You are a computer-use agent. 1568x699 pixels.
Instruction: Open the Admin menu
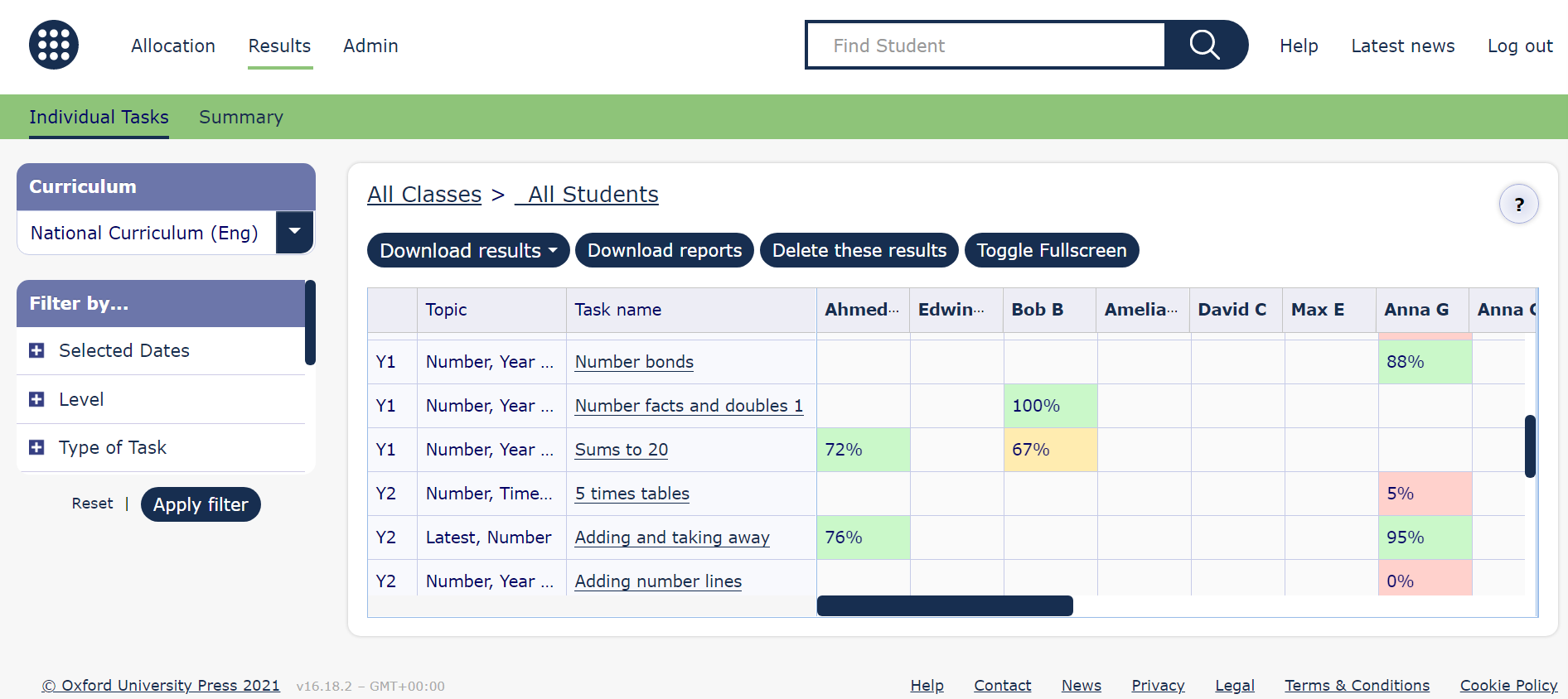click(x=370, y=46)
